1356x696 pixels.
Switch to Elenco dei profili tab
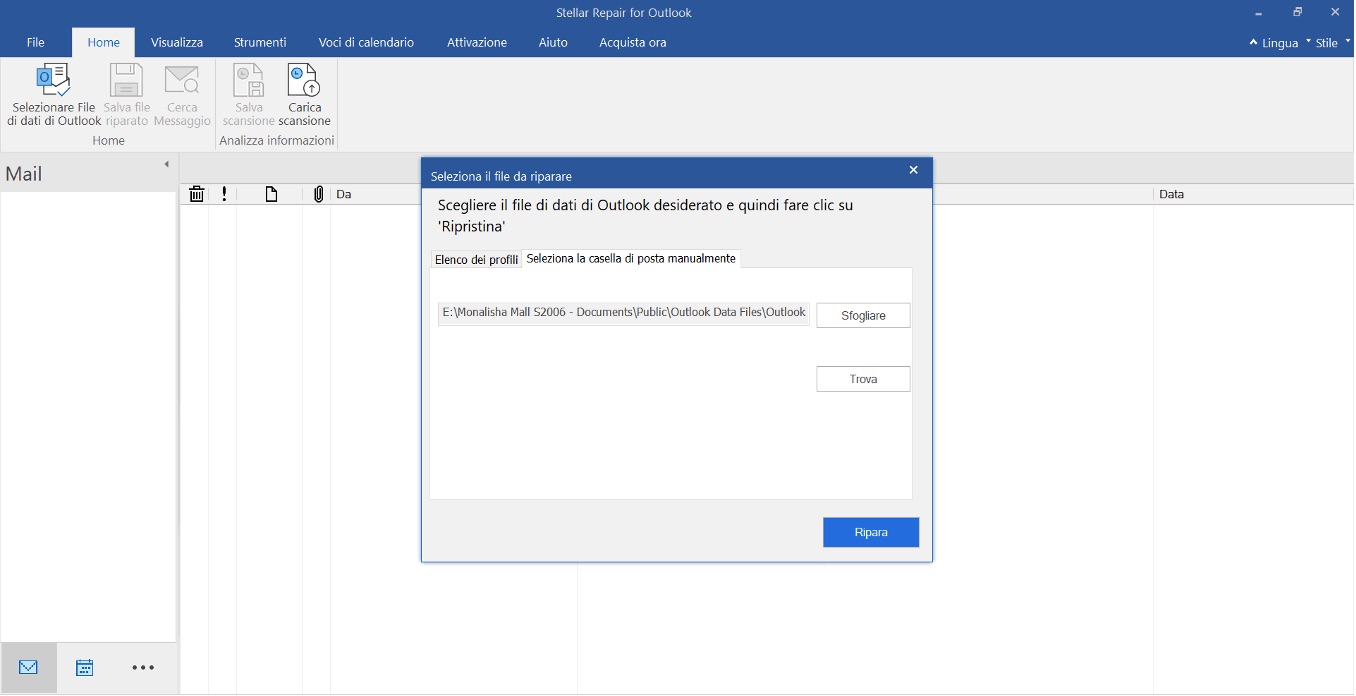[476, 259]
